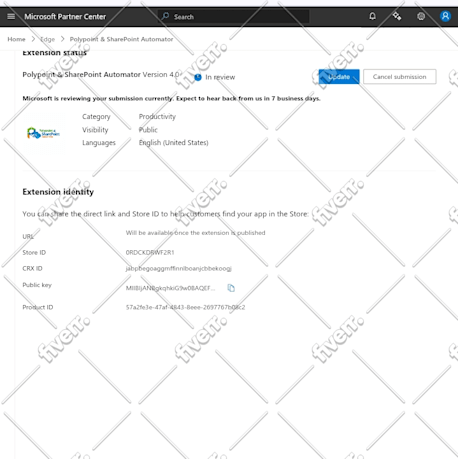Click the Visibility label
The width and height of the screenshot is (458, 459).
pos(95,130)
